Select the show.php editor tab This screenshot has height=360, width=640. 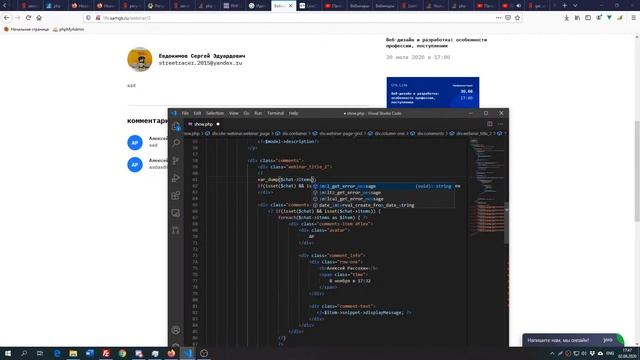click(203, 124)
